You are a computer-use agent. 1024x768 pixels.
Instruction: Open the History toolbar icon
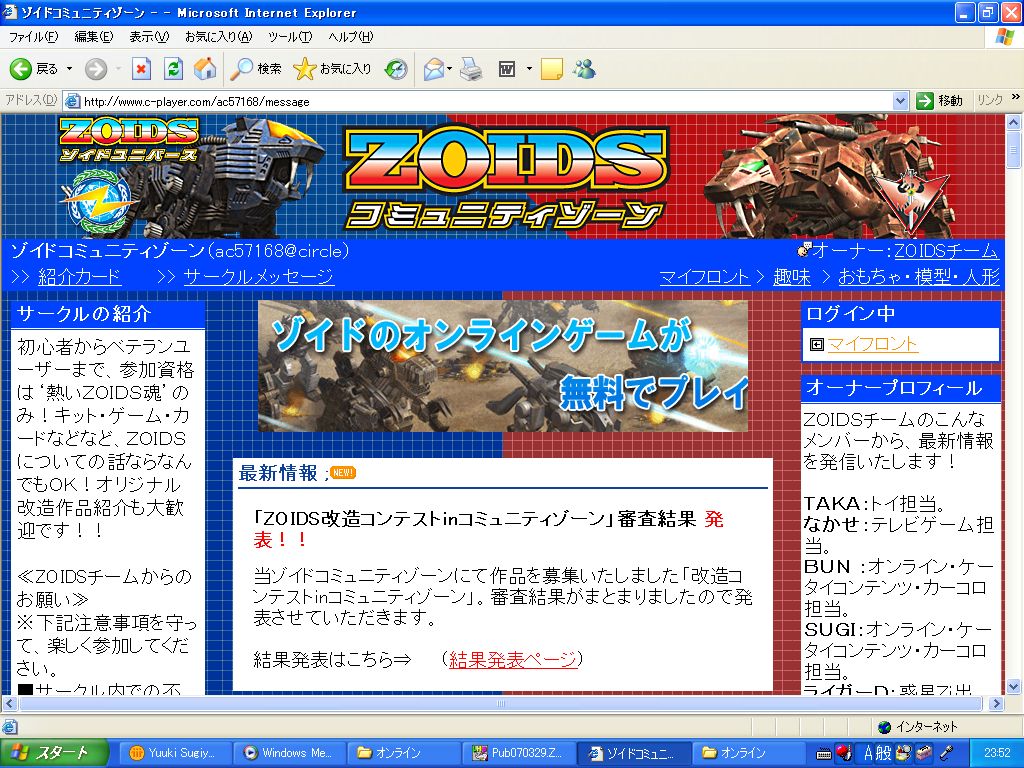[396, 69]
